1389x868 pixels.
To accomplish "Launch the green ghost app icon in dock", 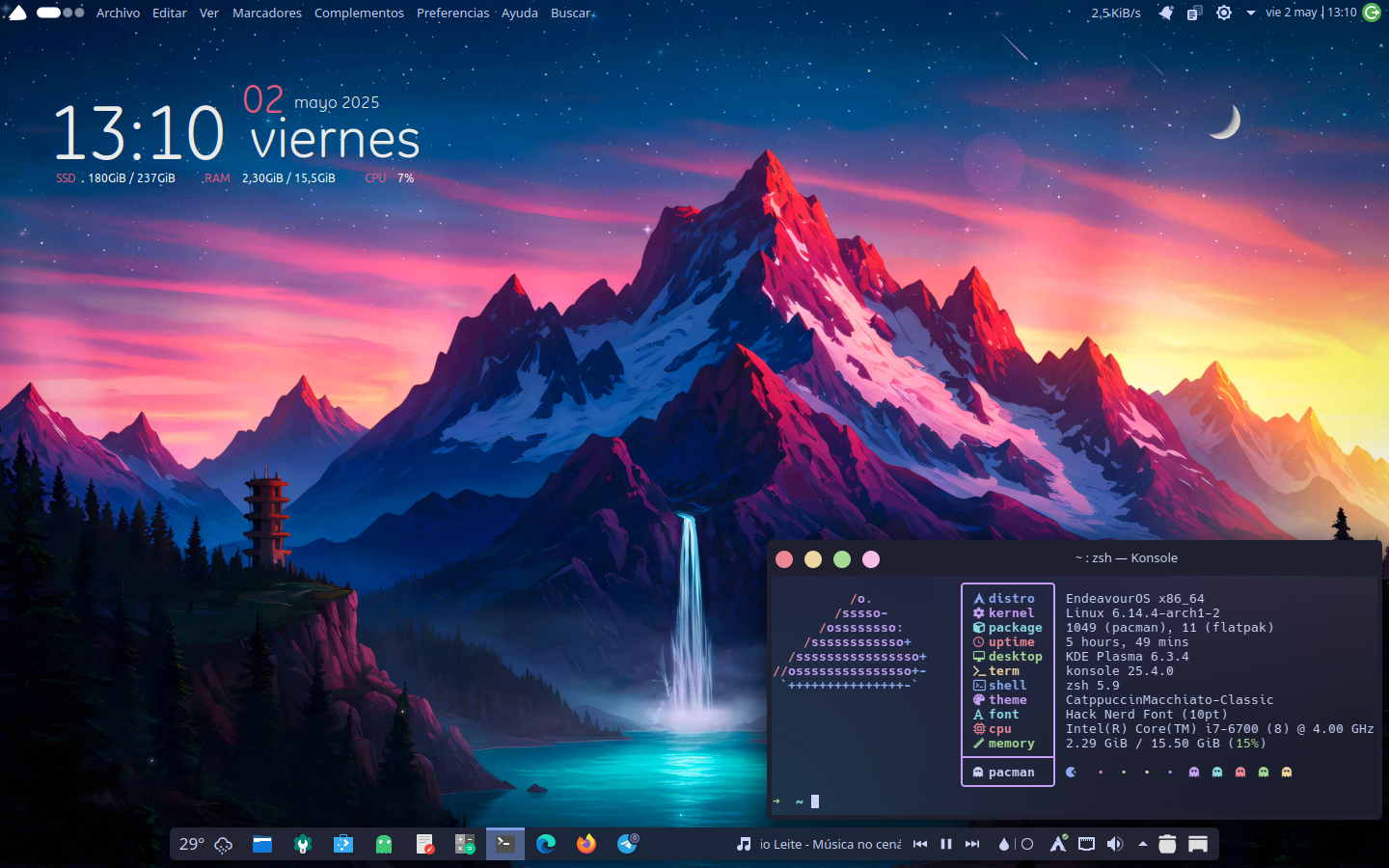I will pos(384,844).
